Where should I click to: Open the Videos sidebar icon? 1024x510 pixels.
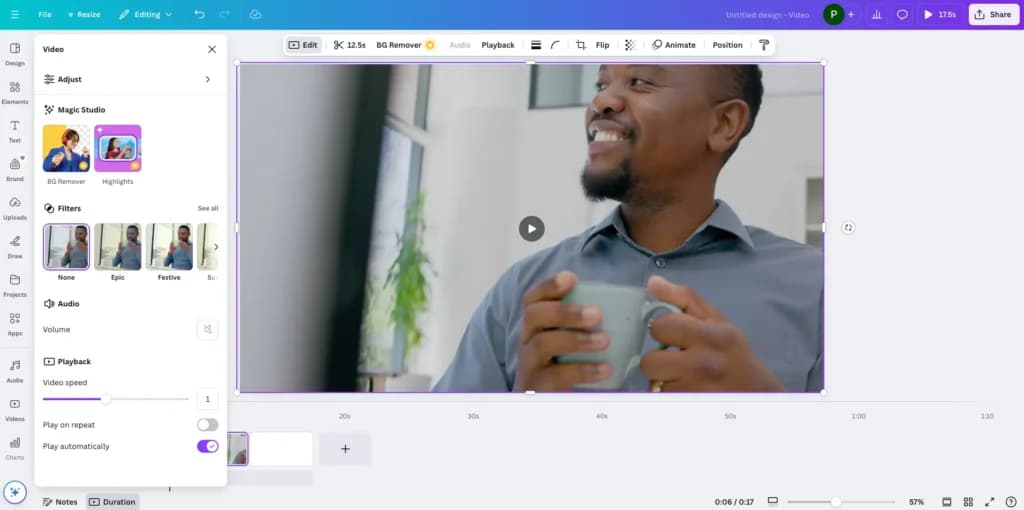coord(14,409)
